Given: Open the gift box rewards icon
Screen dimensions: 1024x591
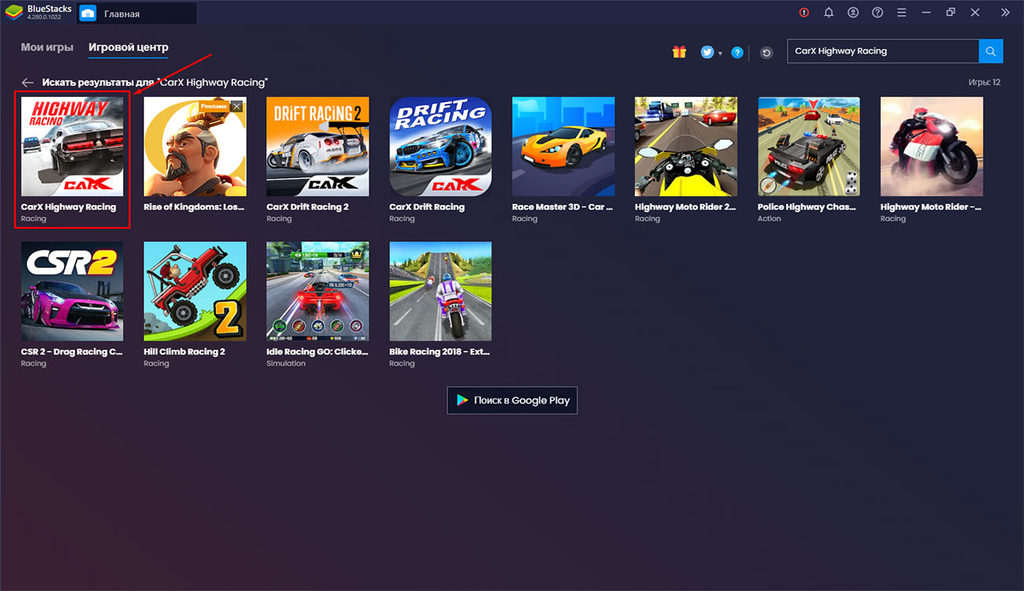Looking at the screenshot, I should (679, 52).
